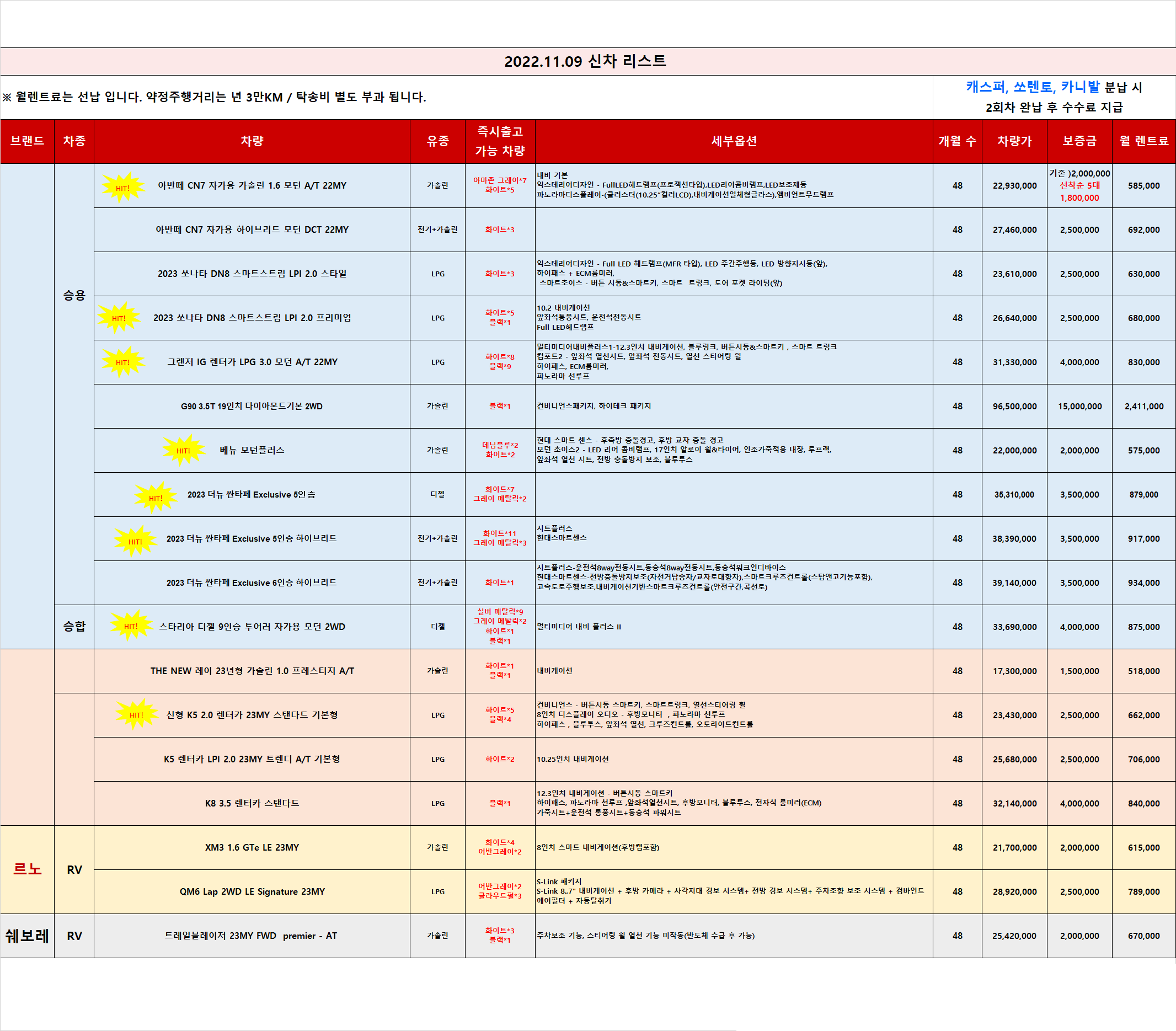Viewport: 1176px width, 1031px height.
Task: Click the 그랜저 IG price '31,330,000'
Action: tap(1015, 362)
